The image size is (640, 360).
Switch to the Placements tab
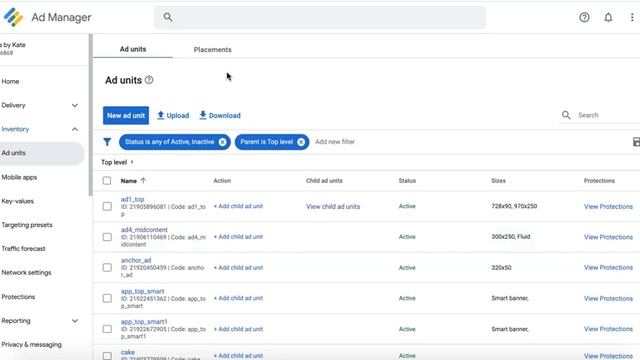click(x=212, y=49)
